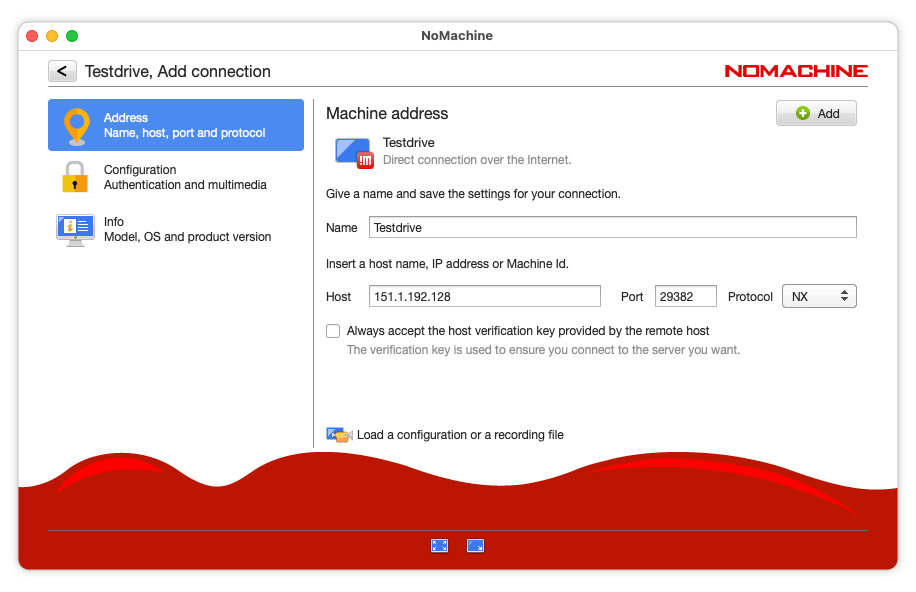Open the Info section in the sidebar

tap(176, 229)
